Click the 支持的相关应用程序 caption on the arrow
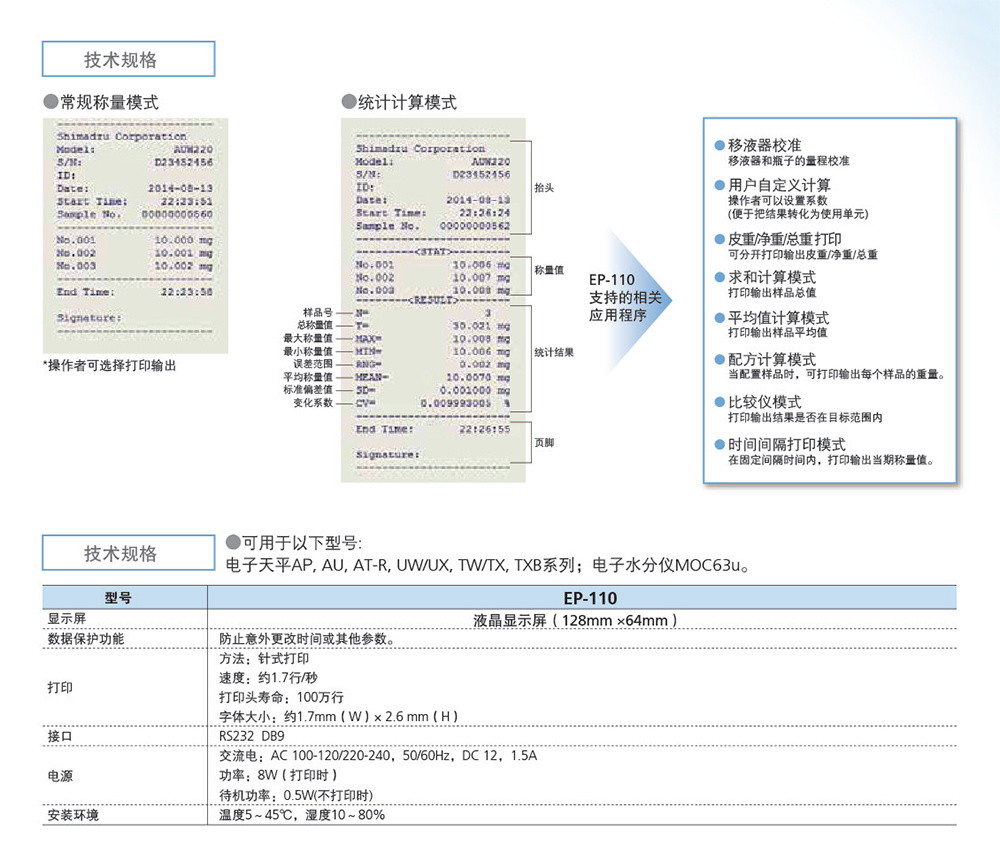This screenshot has height=853, width=1000. pyautogui.click(x=625, y=306)
